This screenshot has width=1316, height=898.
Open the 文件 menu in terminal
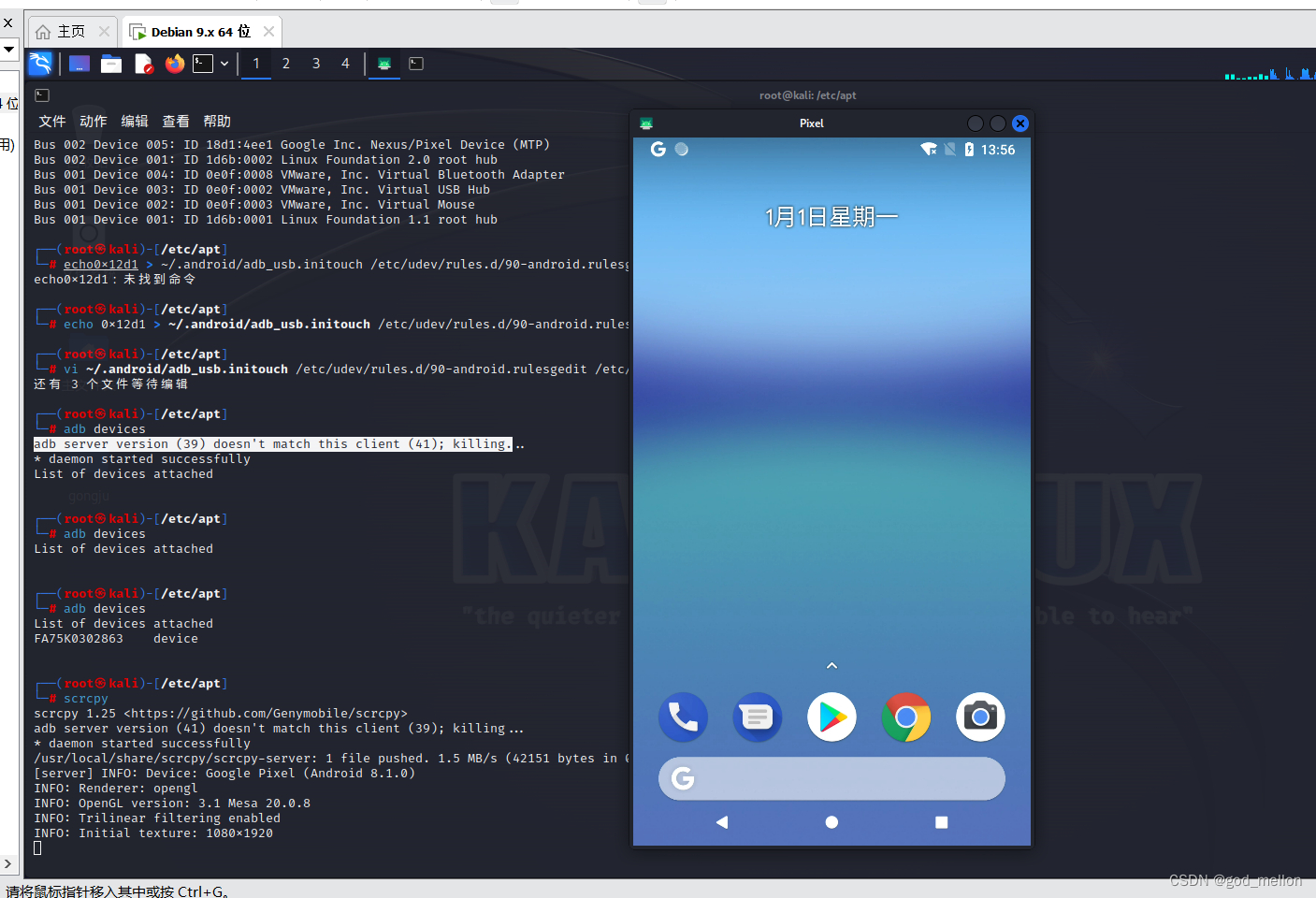[52, 122]
